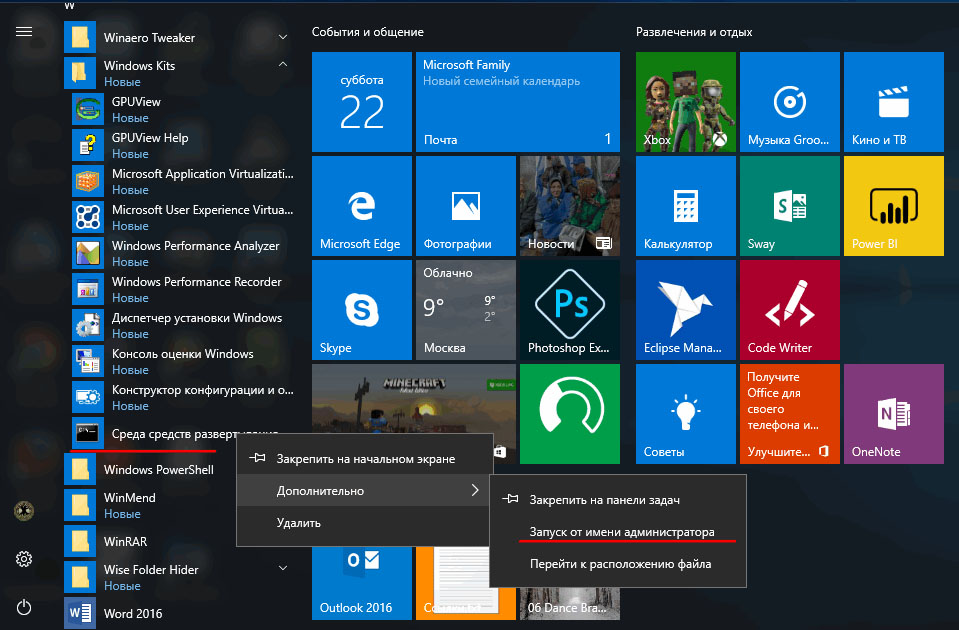Image resolution: width=959 pixels, height=630 pixels.
Task: Open the hamburger menu at top left
Action: click(24, 31)
